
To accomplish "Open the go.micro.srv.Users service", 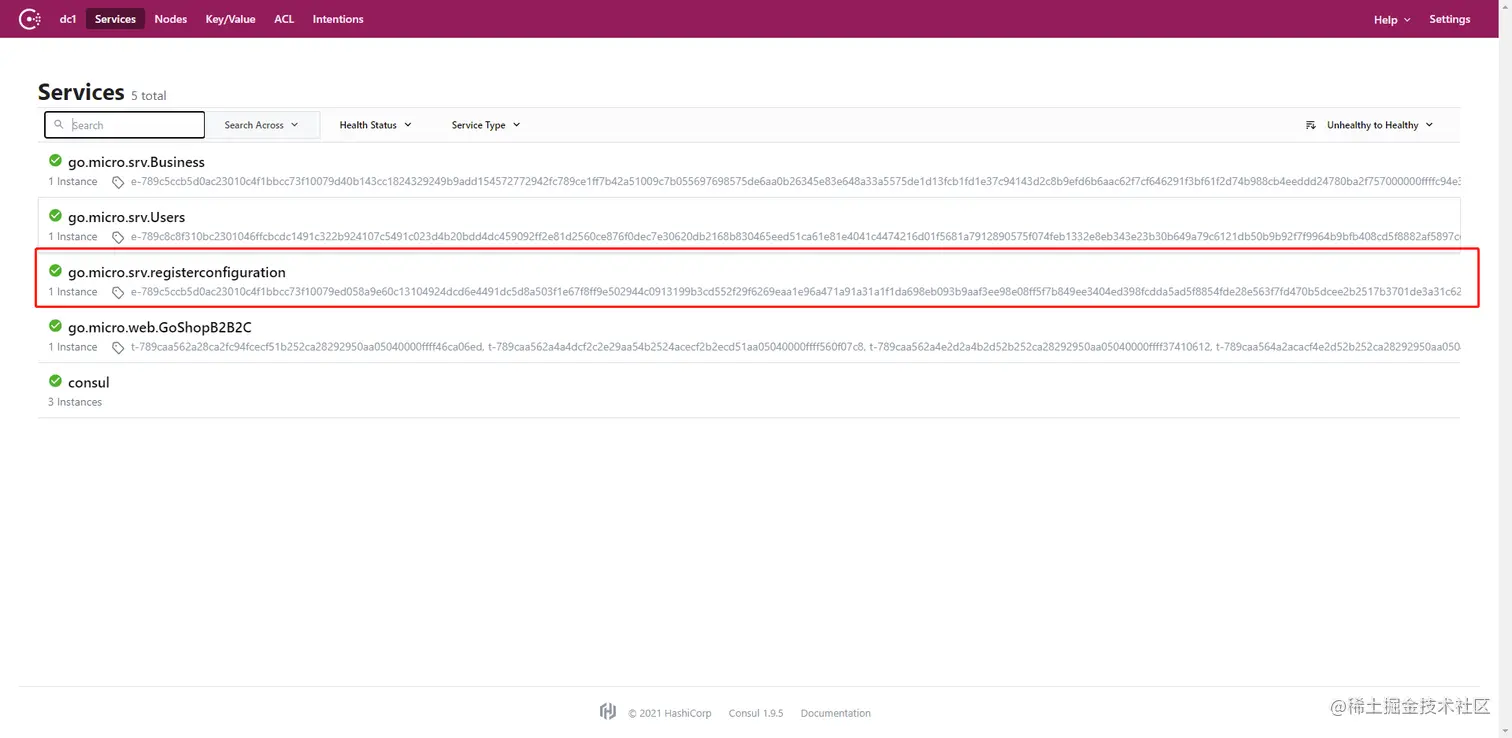I will pyautogui.click(x=126, y=217).
